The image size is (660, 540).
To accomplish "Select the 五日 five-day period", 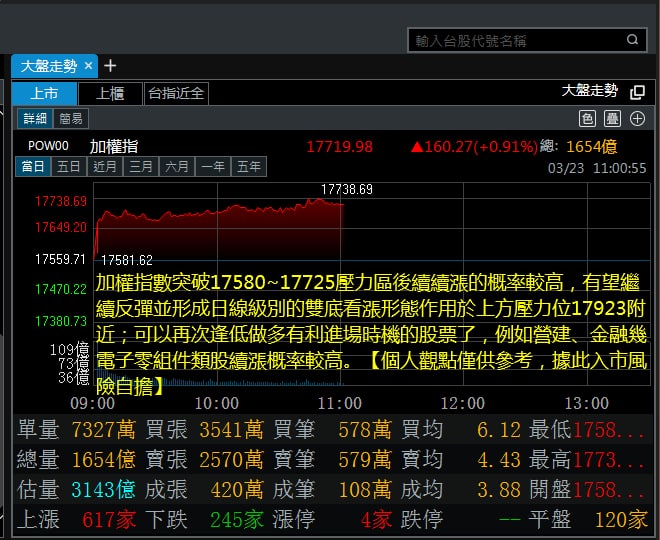I will [x=69, y=167].
